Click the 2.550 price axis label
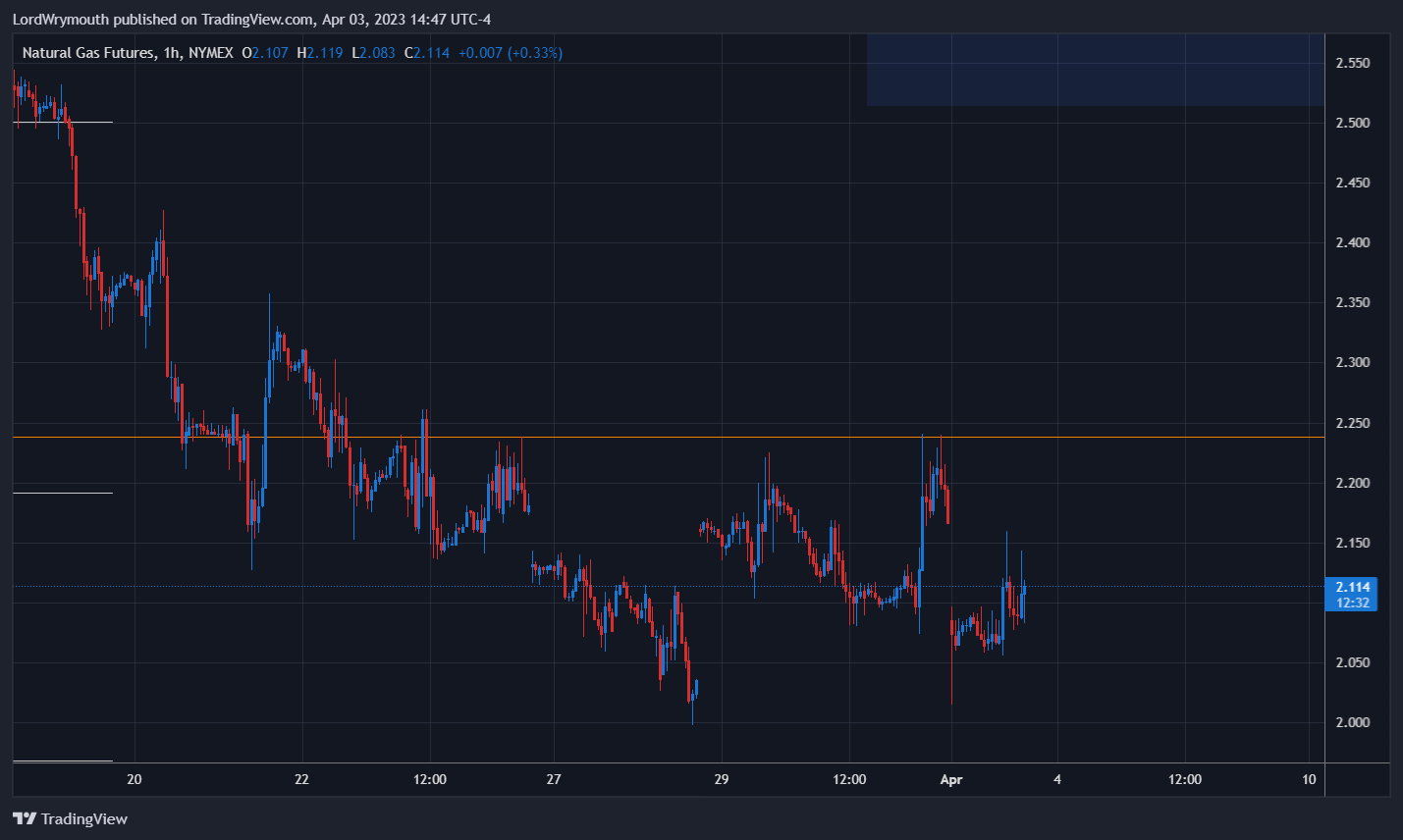 pos(1353,63)
